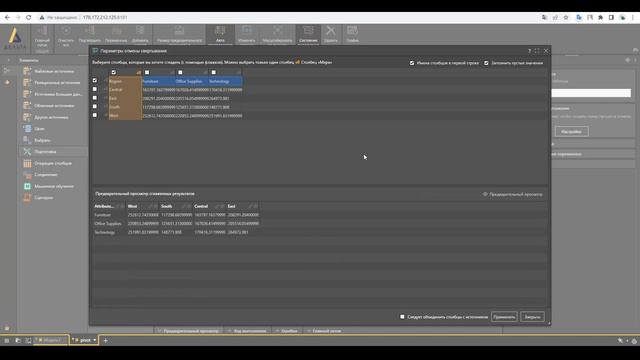Click Предварительный просмотр link in dialog
640x360 pixels.
coord(513,194)
